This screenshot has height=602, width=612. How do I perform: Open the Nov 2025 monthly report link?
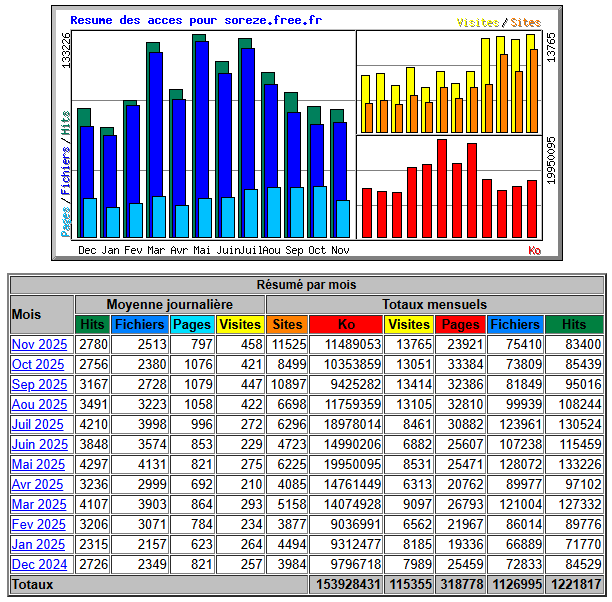38,345
